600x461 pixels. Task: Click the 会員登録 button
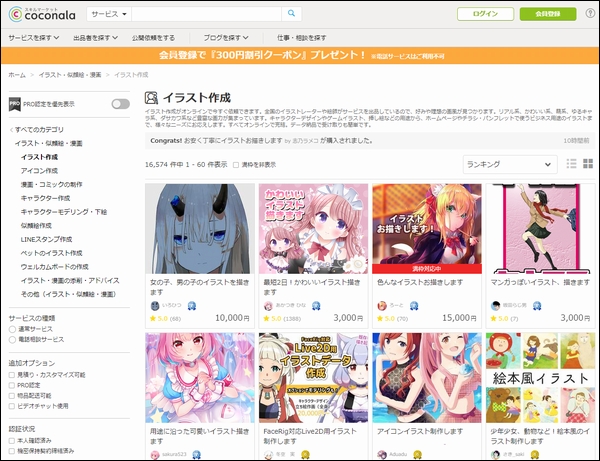(548, 14)
